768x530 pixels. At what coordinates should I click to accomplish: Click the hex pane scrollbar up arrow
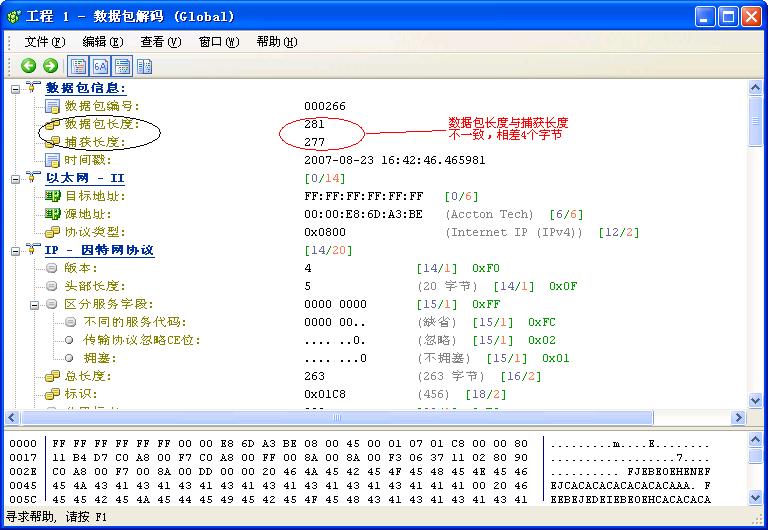click(x=755, y=439)
